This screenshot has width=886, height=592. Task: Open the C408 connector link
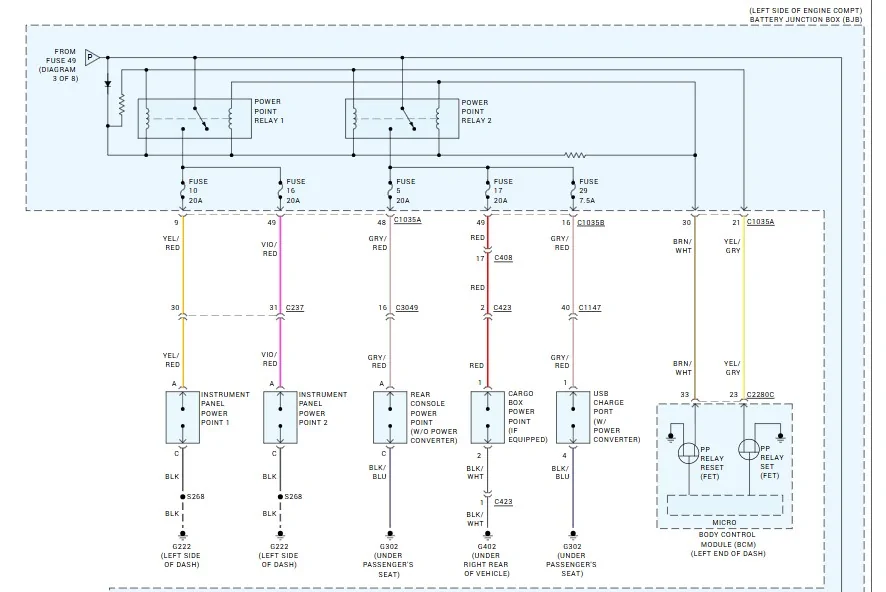(503, 258)
